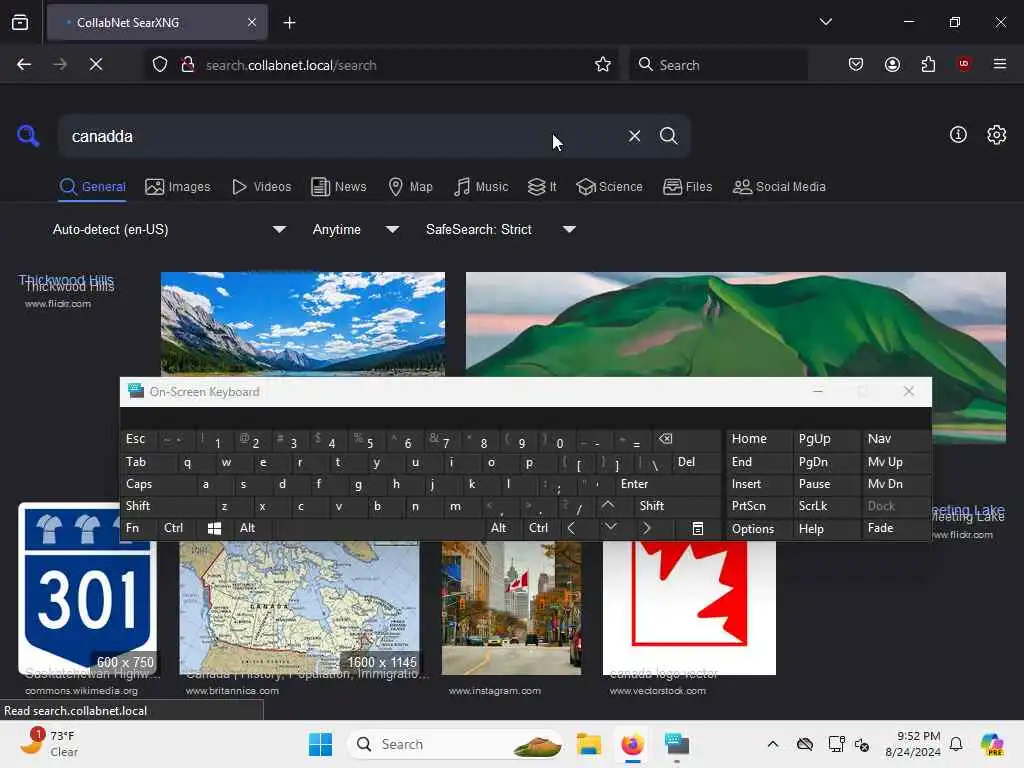Image resolution: width=1024 pixels, height=768 pixels.
Task: Click backspace key on On-Screen Keyboard
Action: click(x=686, y=439)
